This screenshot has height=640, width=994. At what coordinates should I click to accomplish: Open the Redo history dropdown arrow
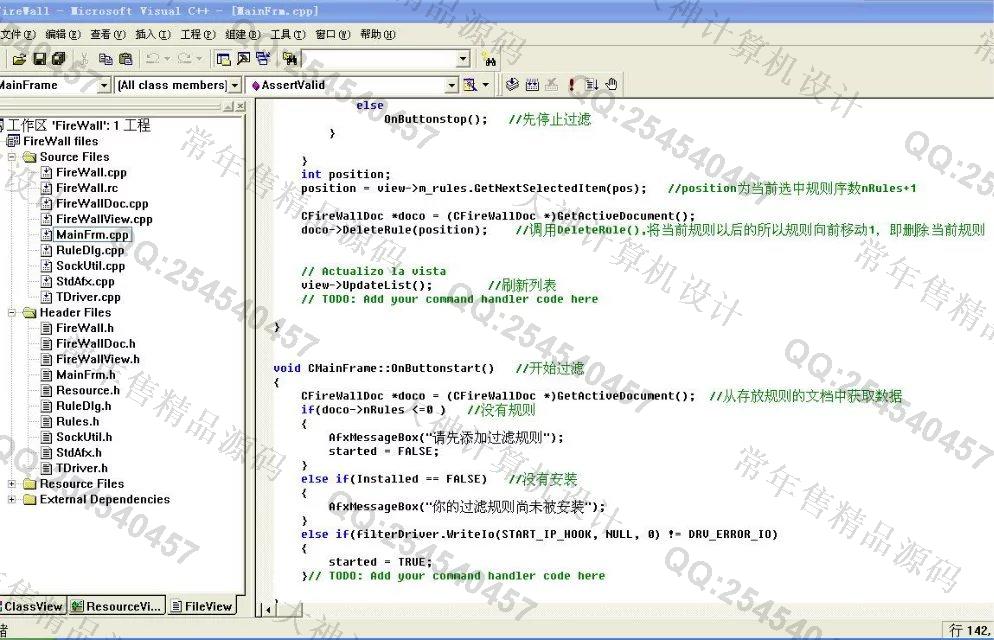[198, 59]
